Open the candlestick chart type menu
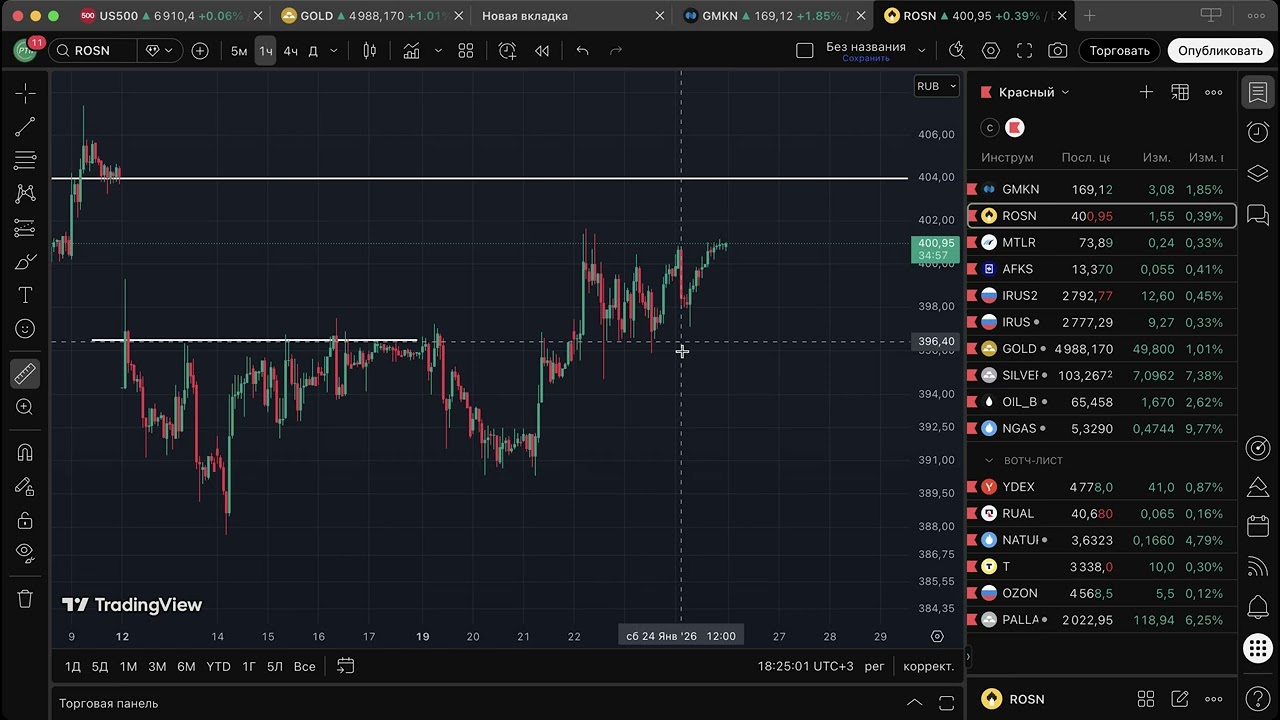Viewport: 1280px width, 720px height. 370,51
